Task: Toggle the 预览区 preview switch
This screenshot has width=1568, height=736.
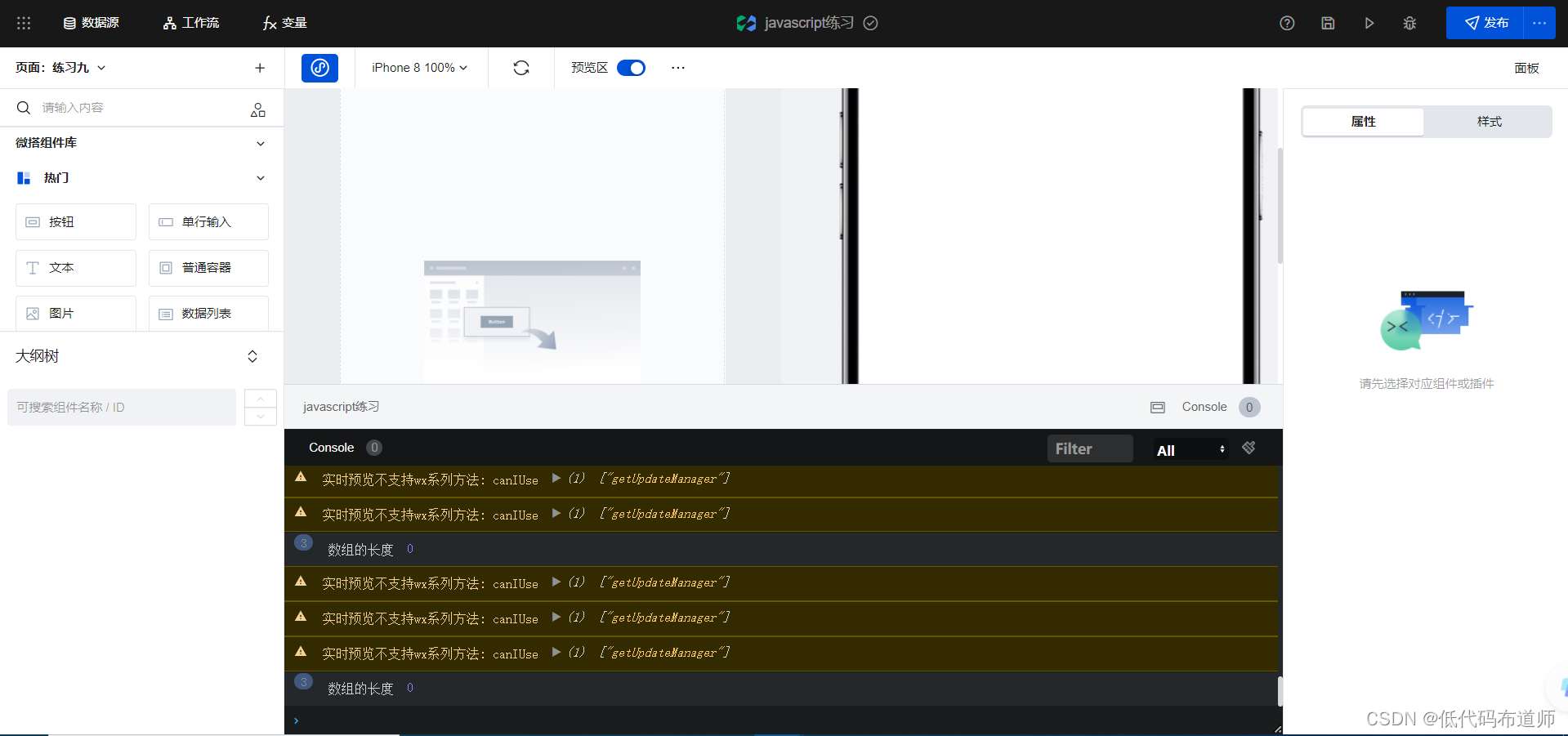Action: [631, 68]
